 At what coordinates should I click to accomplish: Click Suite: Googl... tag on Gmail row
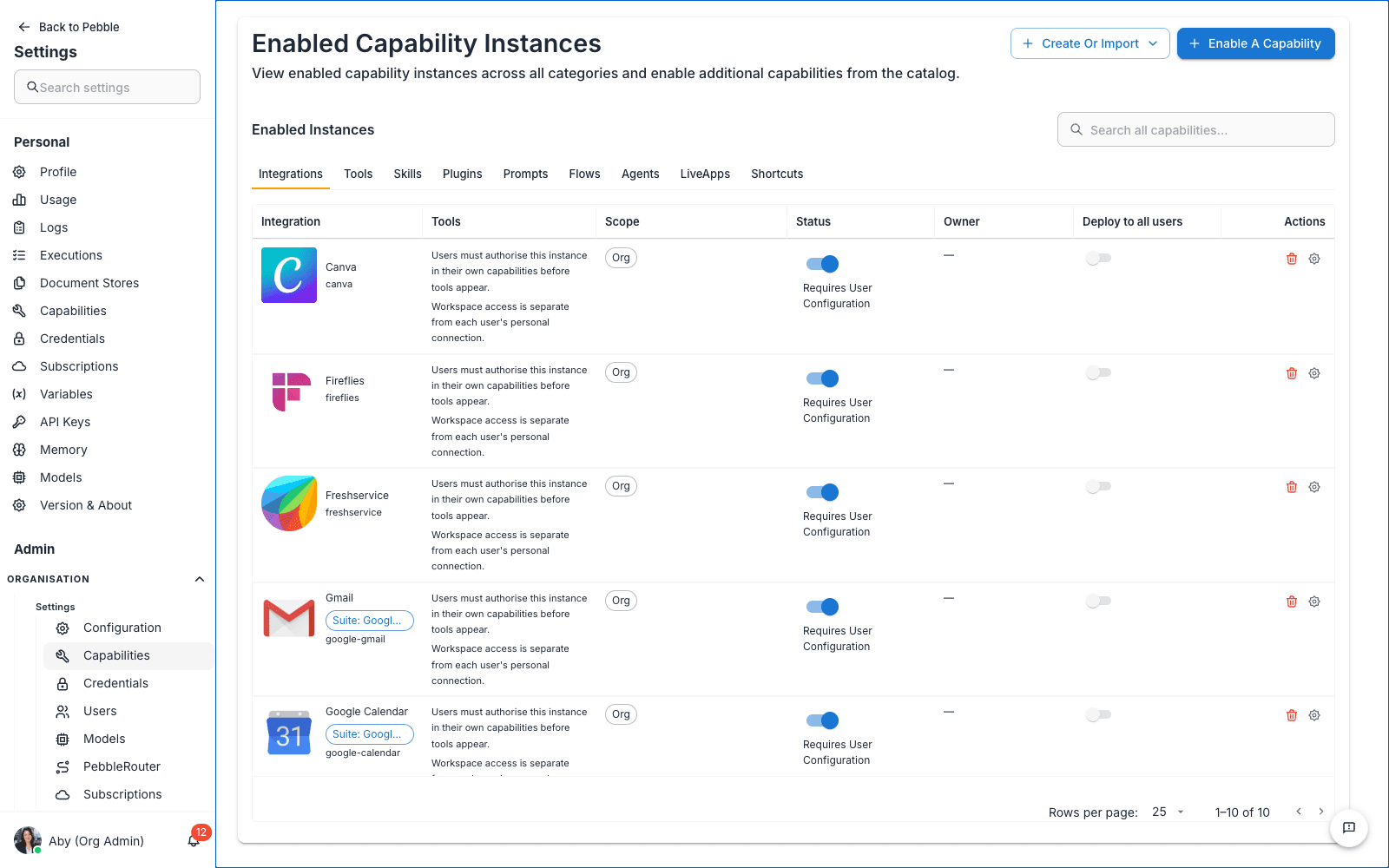(369, 621)
